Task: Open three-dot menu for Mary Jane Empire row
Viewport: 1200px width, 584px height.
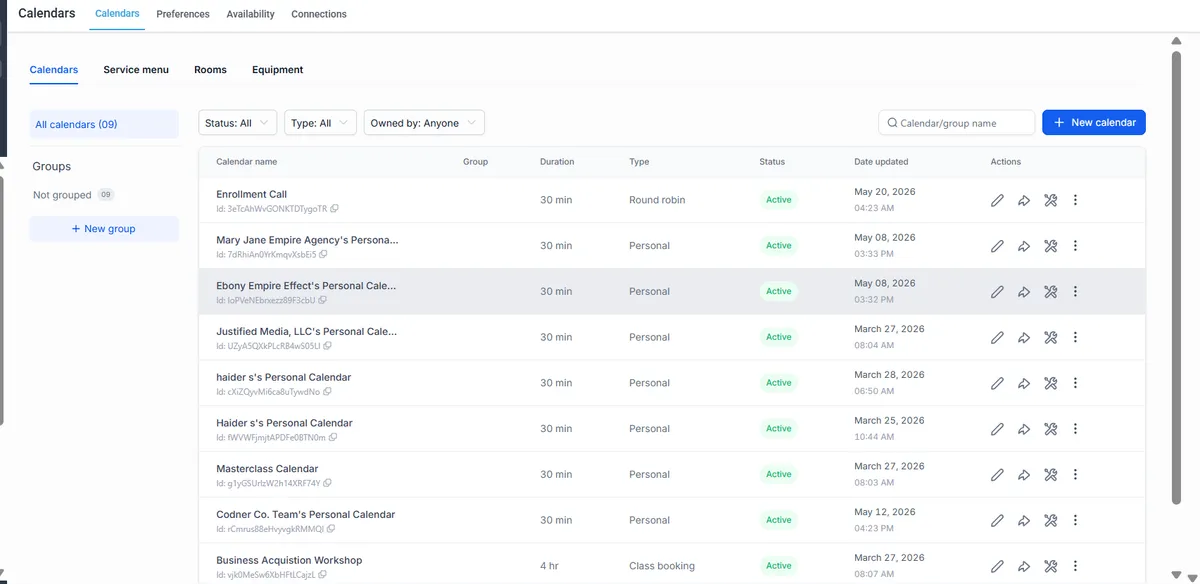Action: (x=1075, y=246)
